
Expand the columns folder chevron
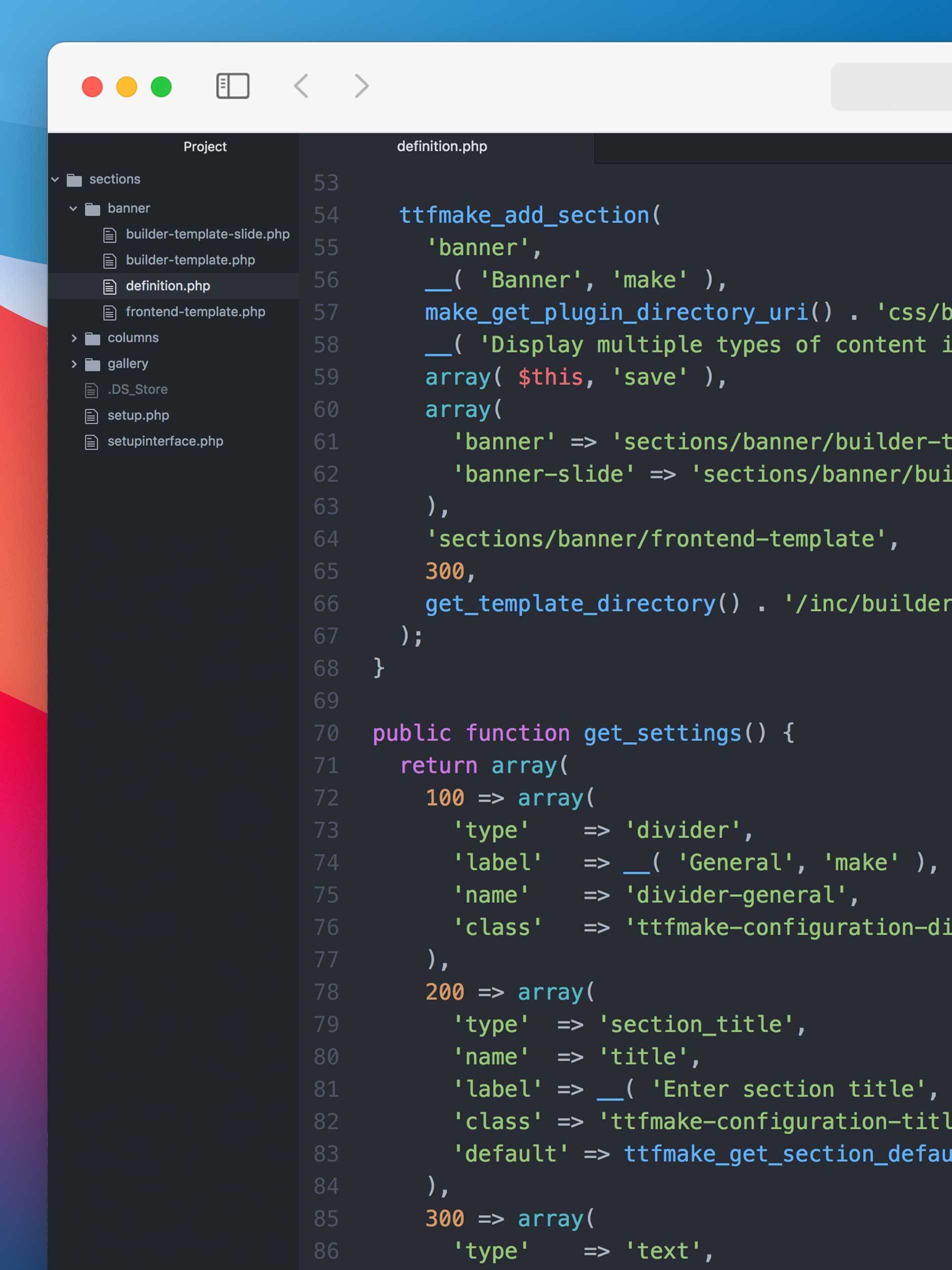[x=74, y=338]
